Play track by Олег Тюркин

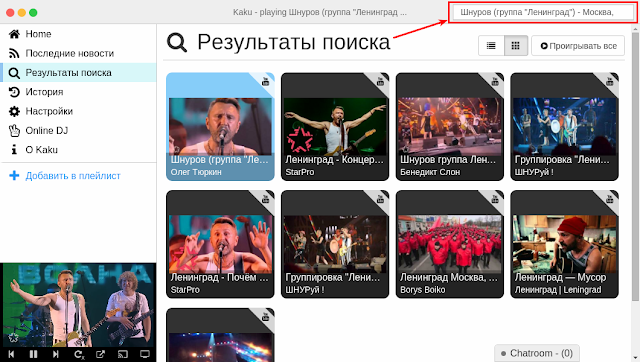coord(220,127)
